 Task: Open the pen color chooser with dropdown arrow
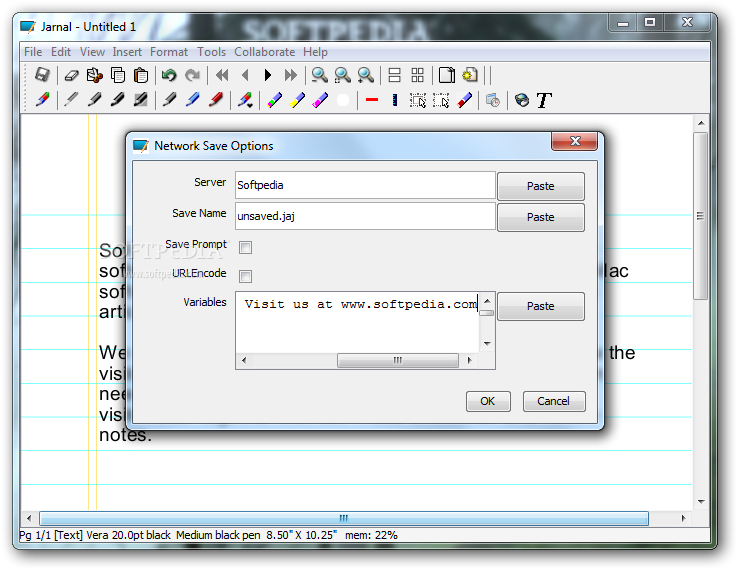click(x=245, y=100)
